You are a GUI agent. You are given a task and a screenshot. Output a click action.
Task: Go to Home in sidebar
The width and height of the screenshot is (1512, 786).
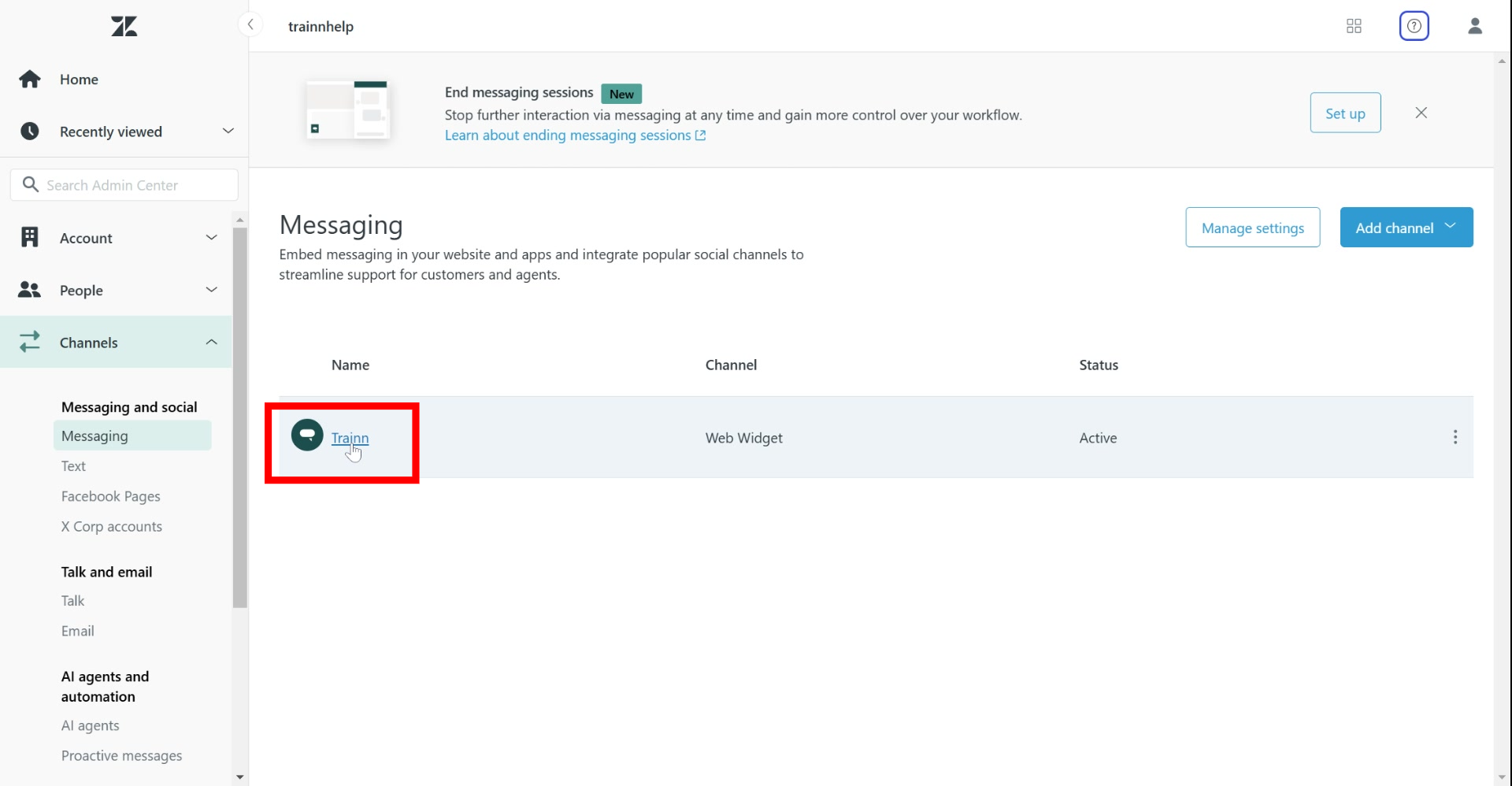(x=79, y=80)
